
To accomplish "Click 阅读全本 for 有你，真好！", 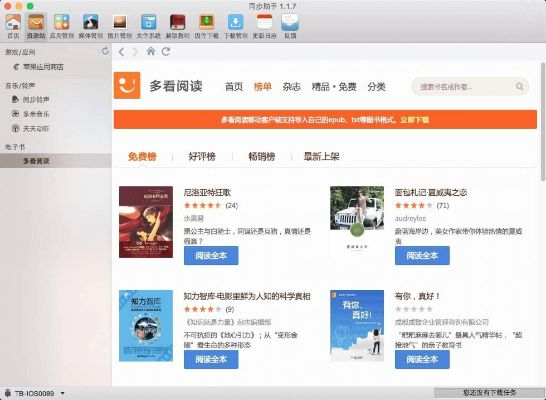I will [x=422, y=359].
